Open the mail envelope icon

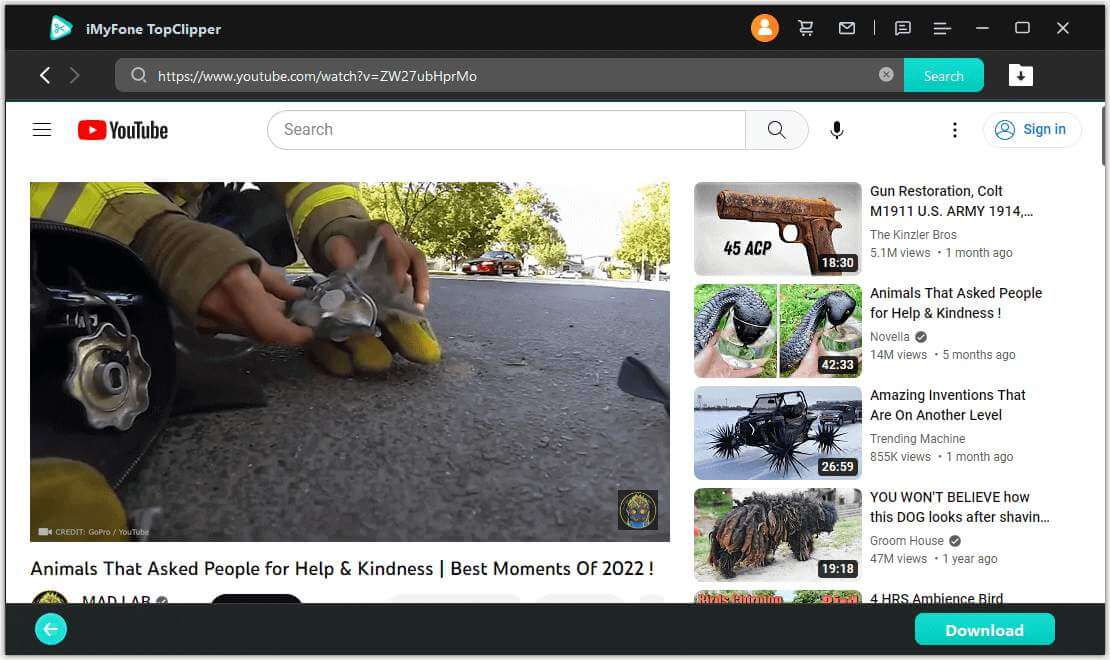coord(847,28)
